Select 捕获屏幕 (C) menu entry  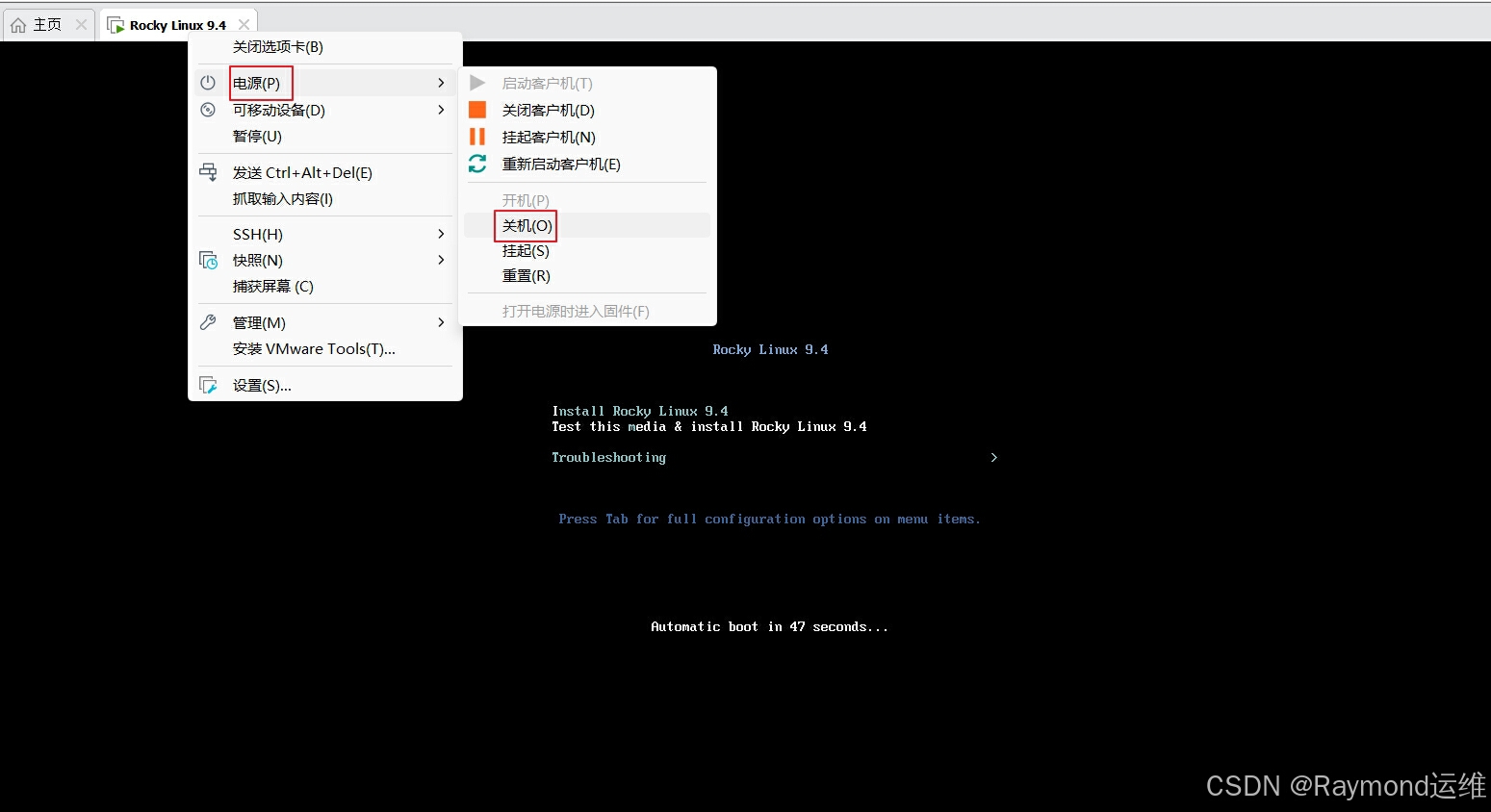click(325, 286)
